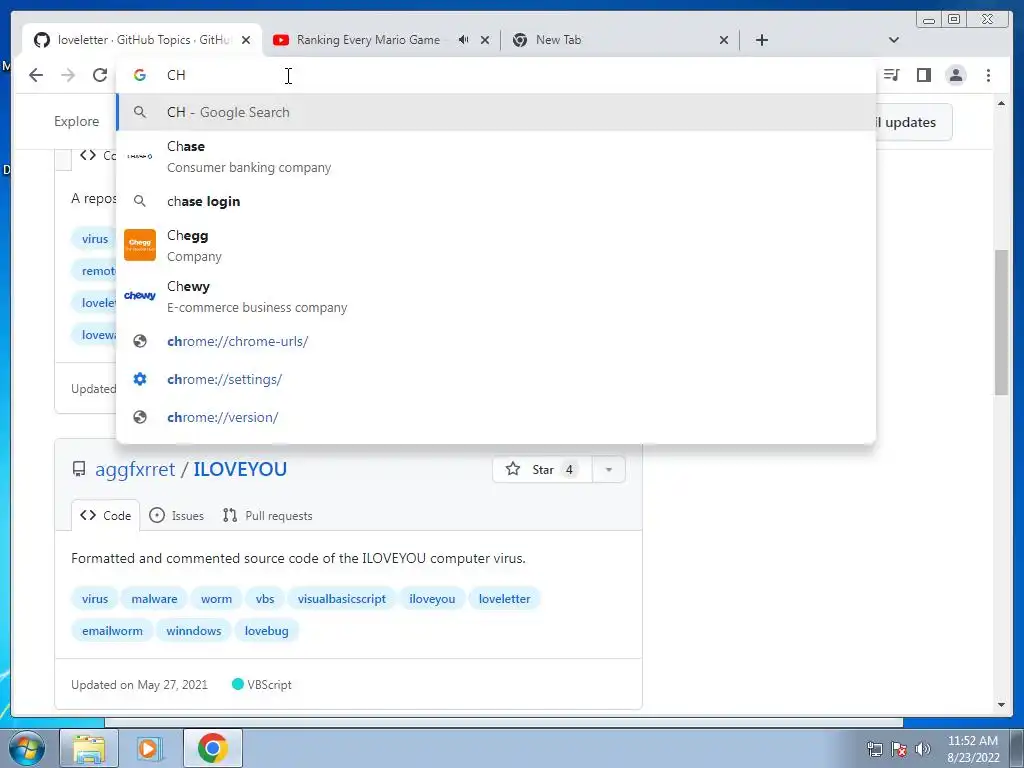Select the Chegg company suggestion
This screenshot has height=768, width=1024.
click(x=496, y=246)
